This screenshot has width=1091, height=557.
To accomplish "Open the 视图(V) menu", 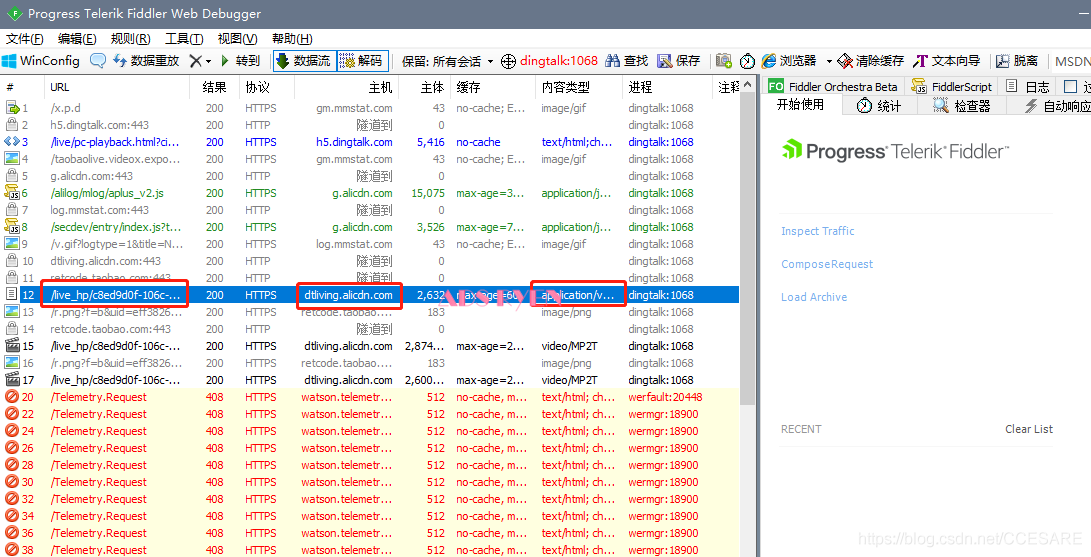I will tap(237, 39).
